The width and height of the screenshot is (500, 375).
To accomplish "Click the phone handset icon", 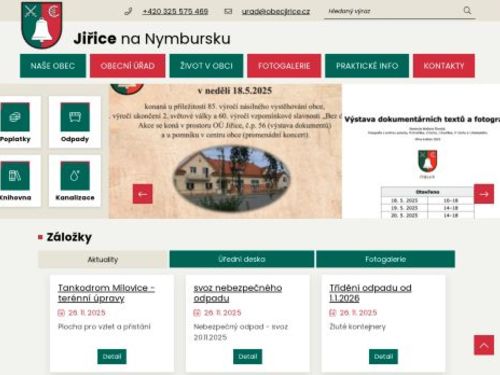I will tap(128, 11).
